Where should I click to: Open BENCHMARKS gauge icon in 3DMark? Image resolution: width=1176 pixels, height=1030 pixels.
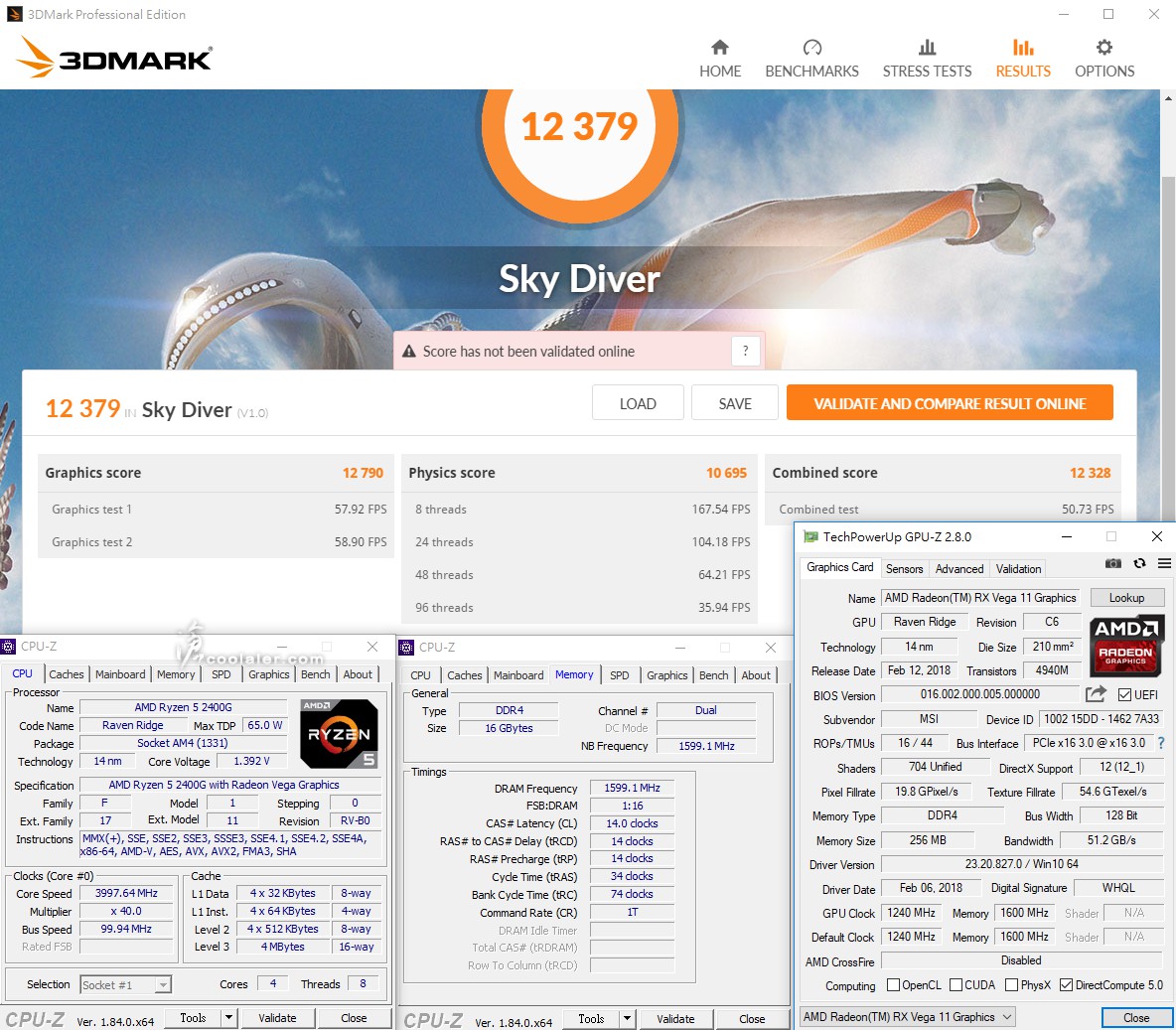(812, 48)
